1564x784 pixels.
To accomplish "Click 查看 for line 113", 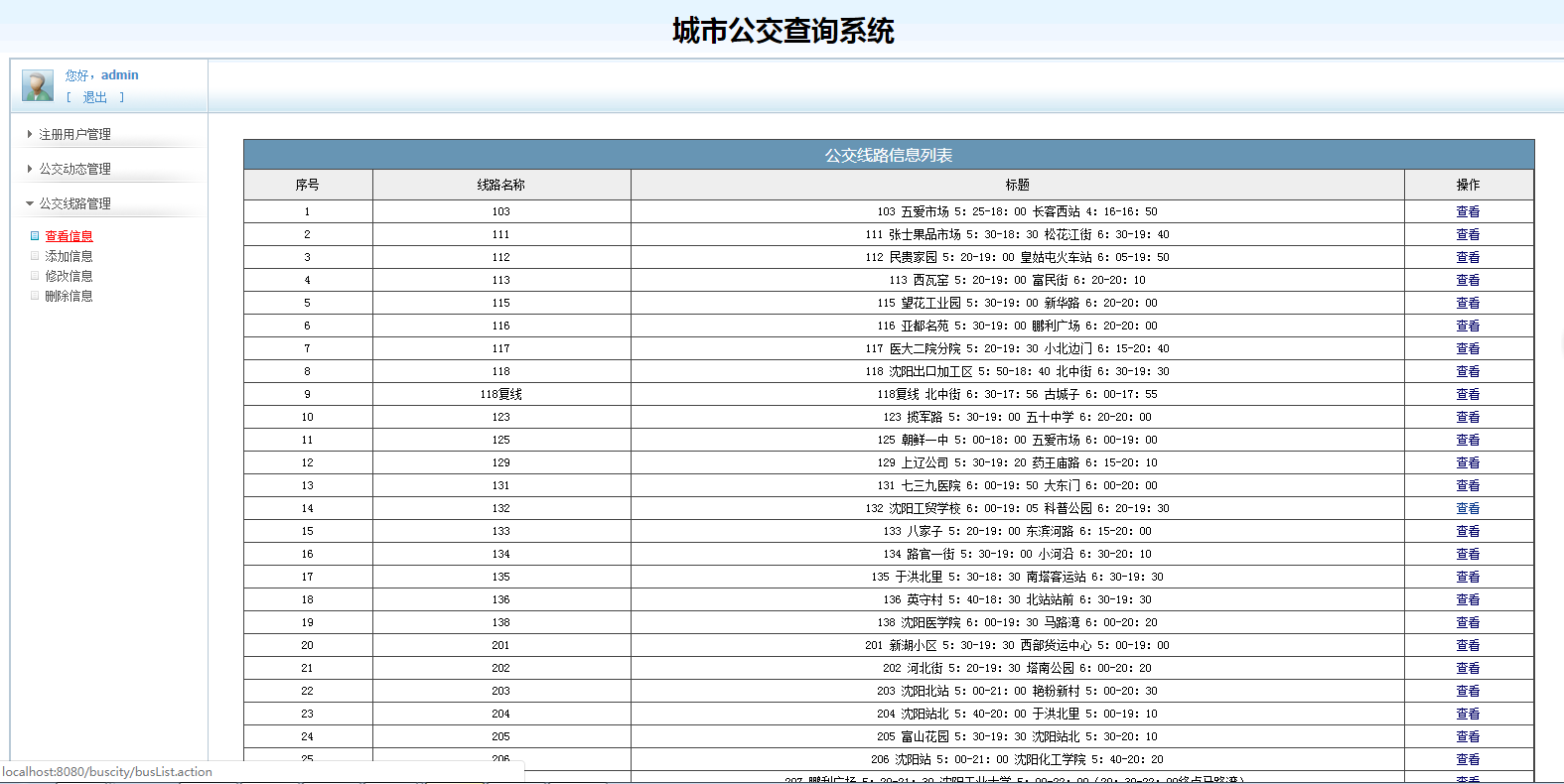I will pos(1468,280).
